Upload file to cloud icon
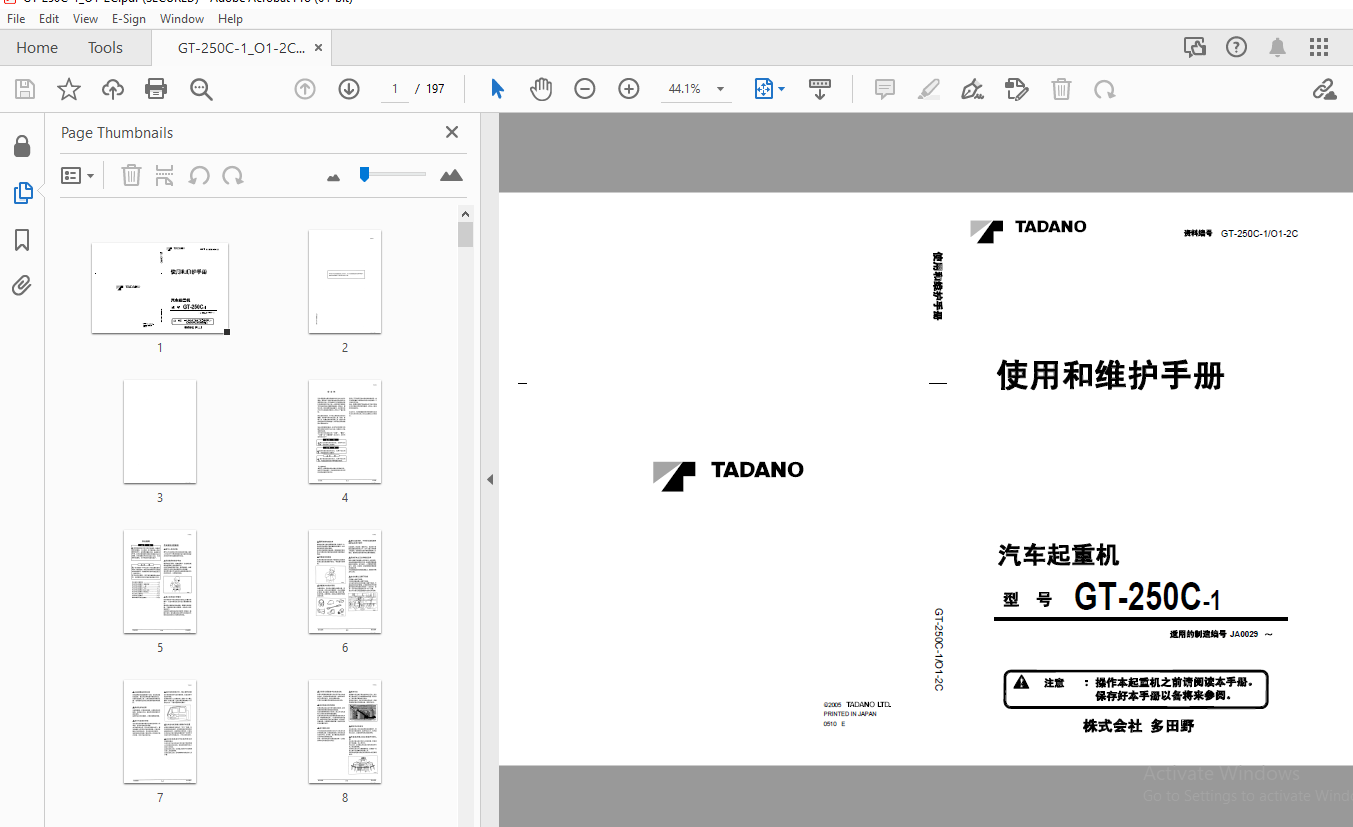 pos(113,89)
